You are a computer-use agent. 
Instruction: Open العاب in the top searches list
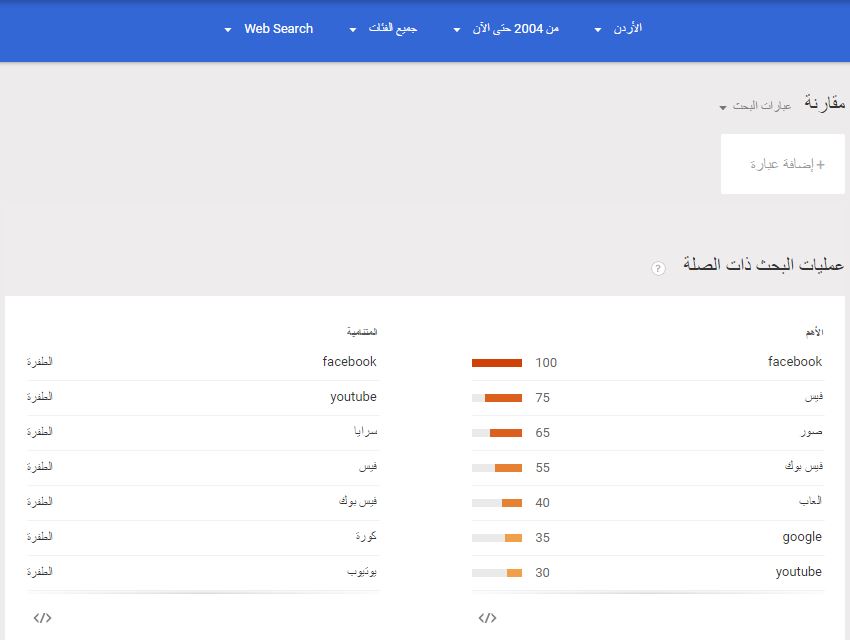pos(810,501)
